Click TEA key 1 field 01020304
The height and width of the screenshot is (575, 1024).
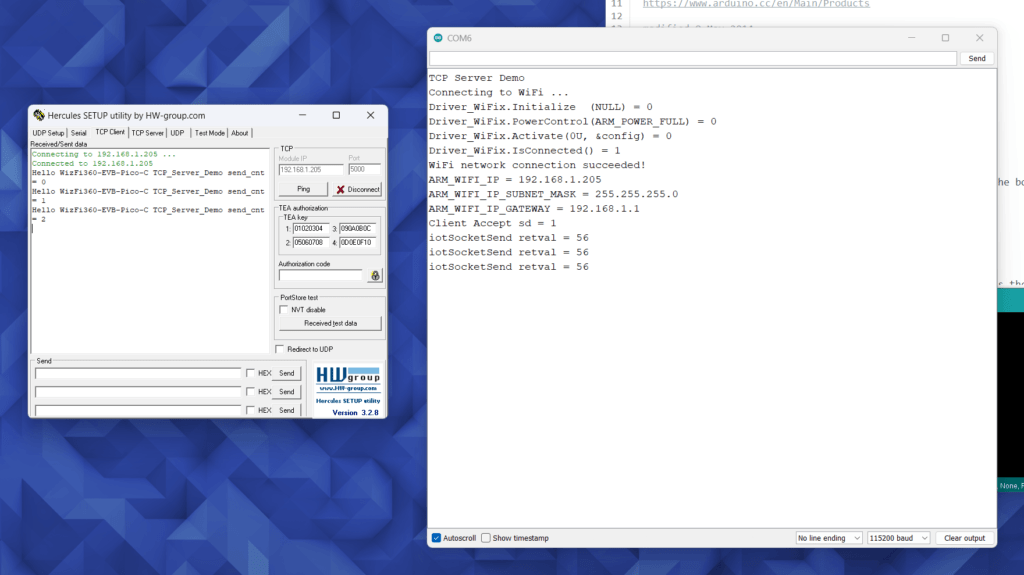pos(310,229)
